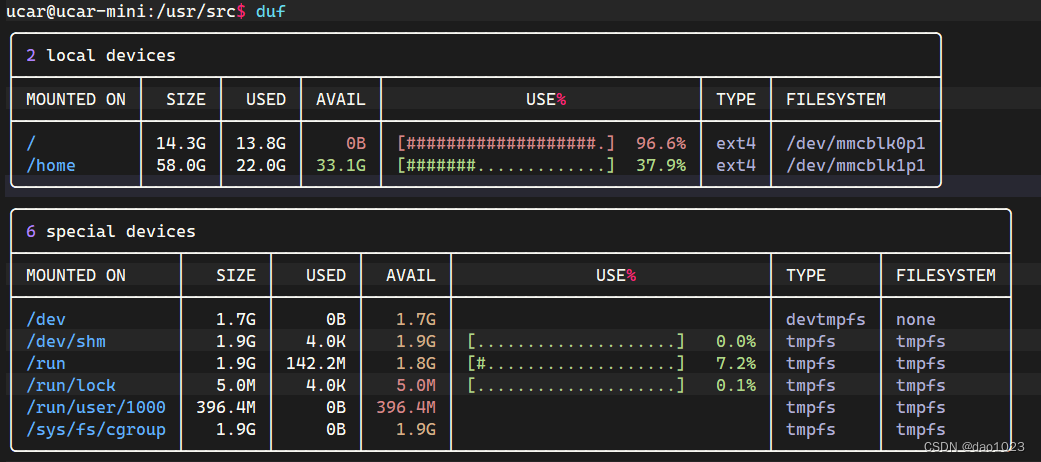Click FILESYSTEM header in local devices table
The width and height of the screenshot is (1041, 462).
point(836,100)
